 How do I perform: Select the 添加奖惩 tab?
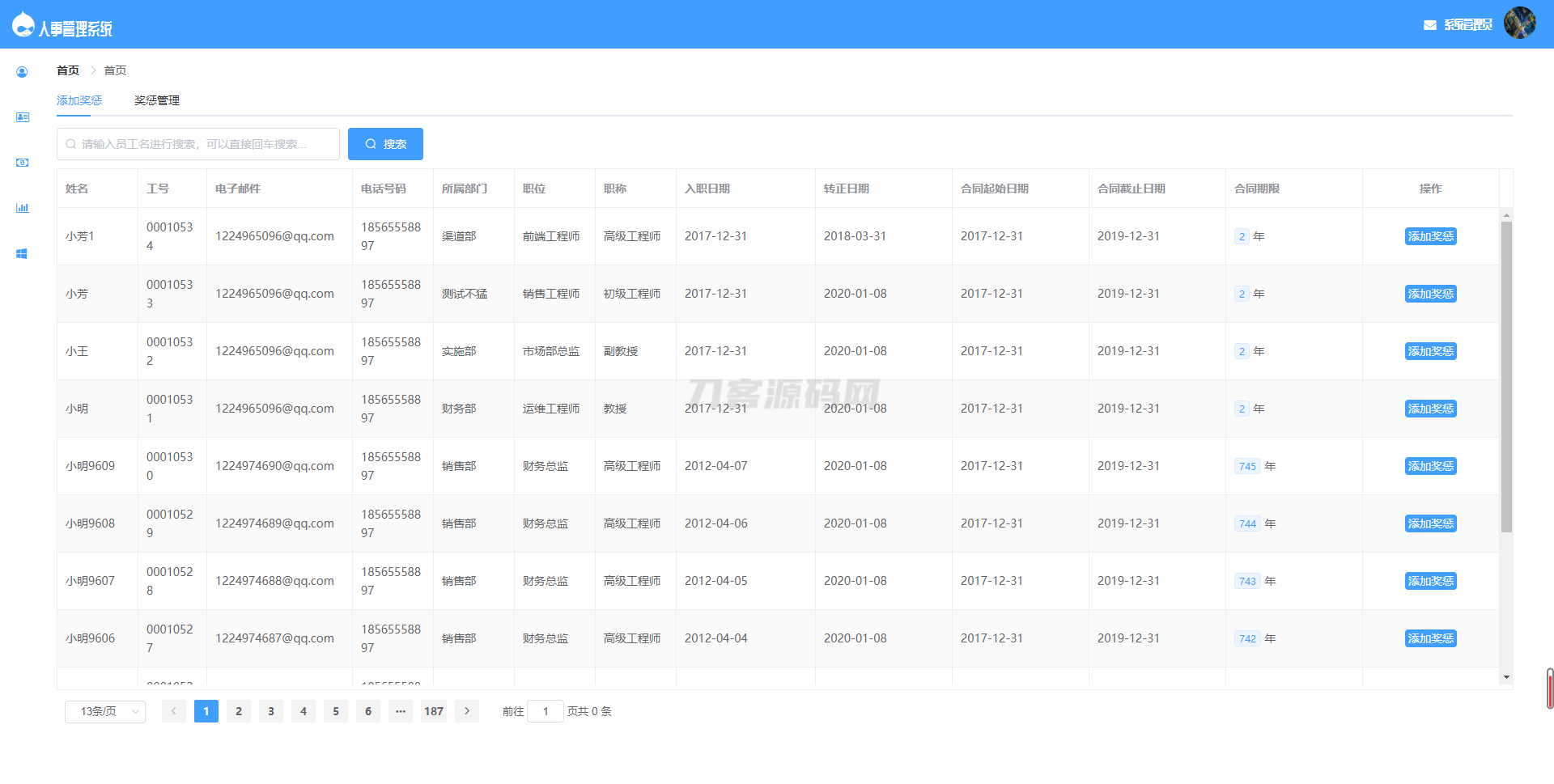point(79,100)
